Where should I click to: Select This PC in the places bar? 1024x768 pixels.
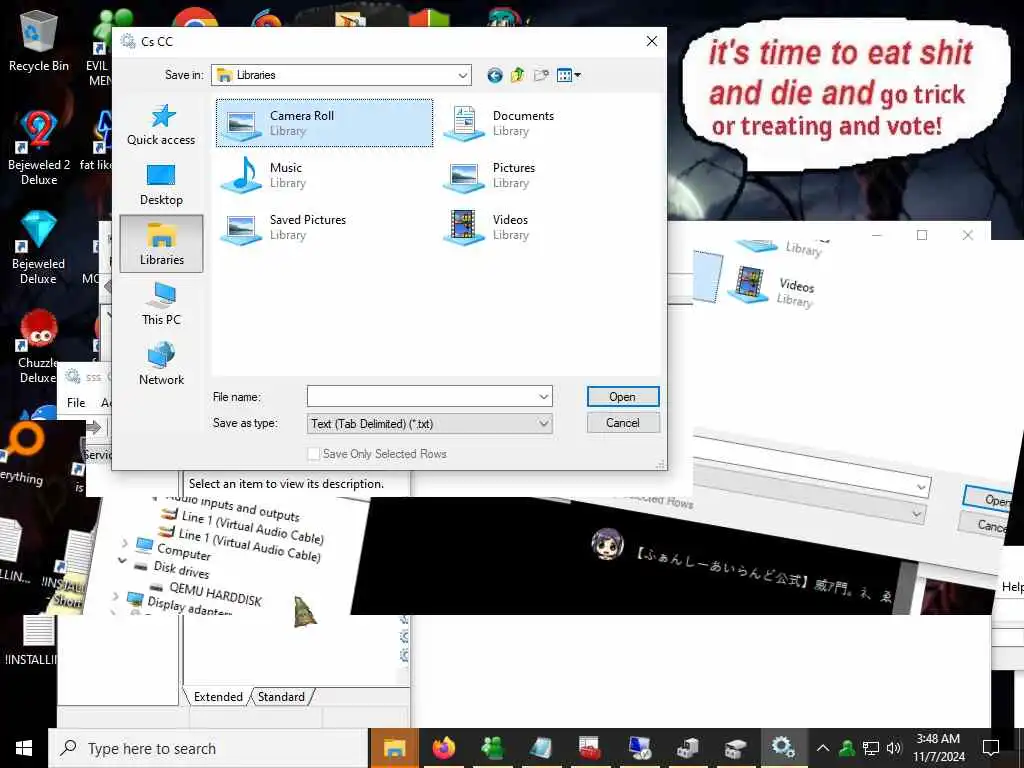[x=161, y=304]
